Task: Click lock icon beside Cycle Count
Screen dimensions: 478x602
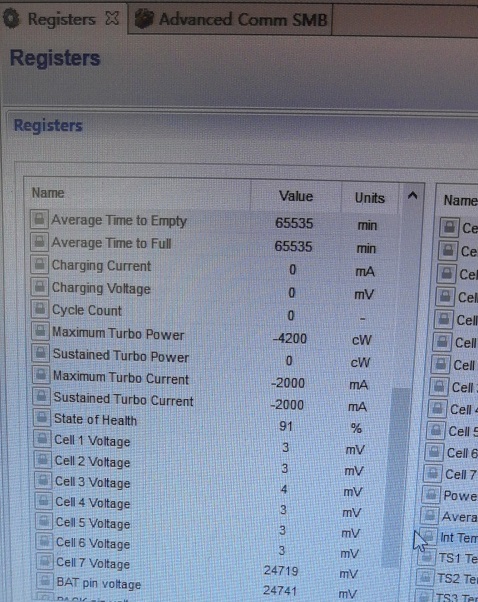Action: point(40,309)
